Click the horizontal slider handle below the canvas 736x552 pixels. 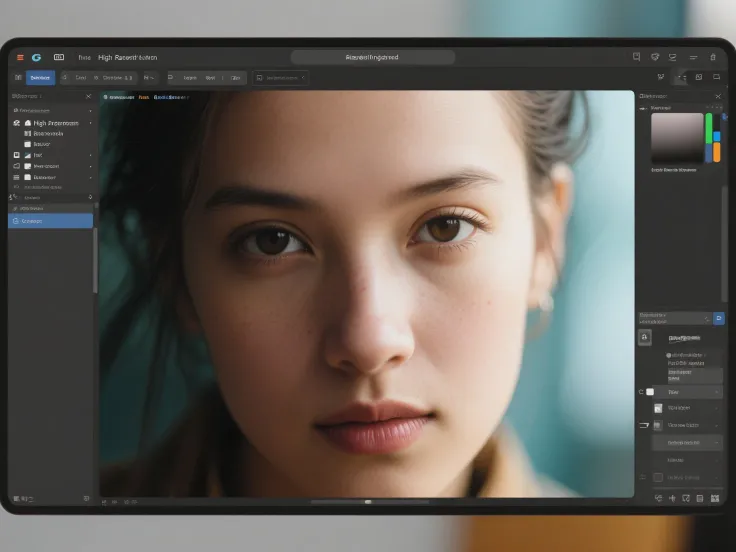(368, 502)
